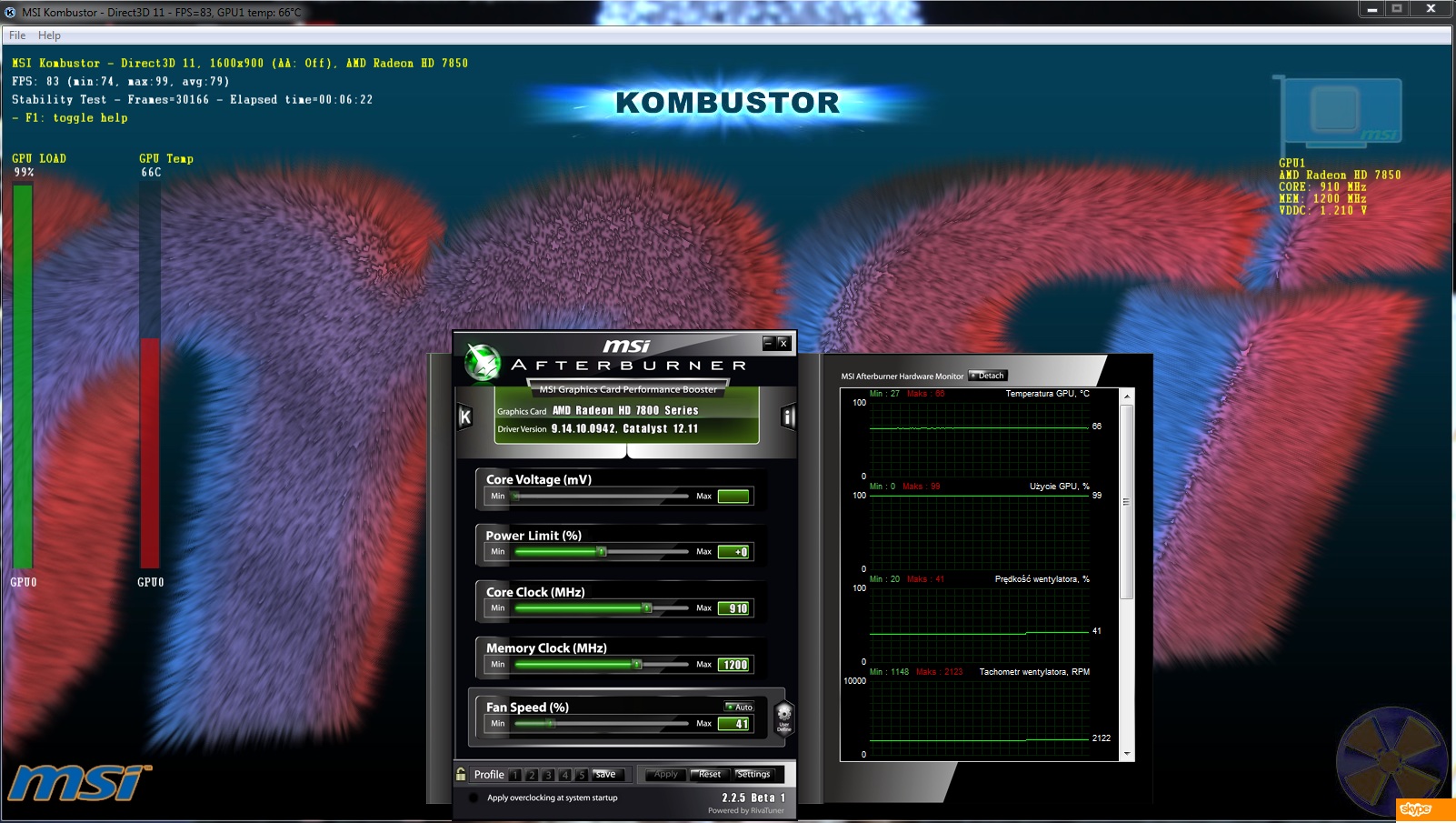The height and width of the screenshot is (823, 1456).
Task: Select profile slot 3
Action: (548, 775)
